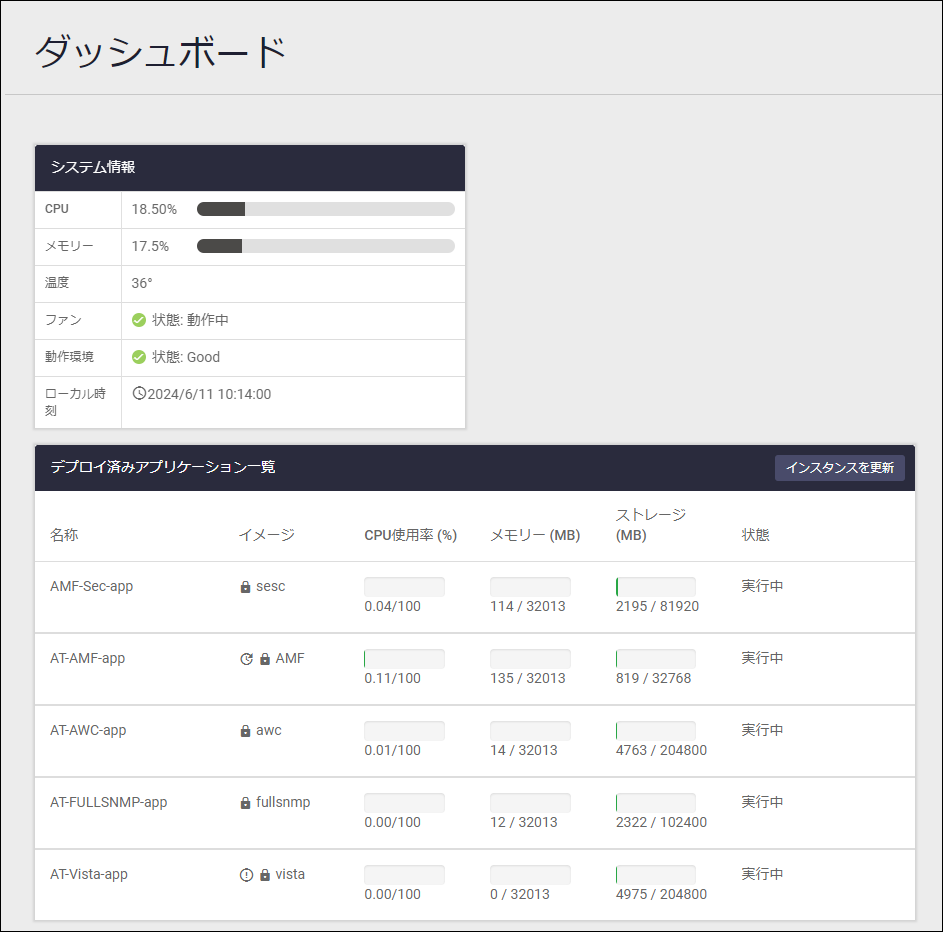Click the system メモリー usage bar

pos(326,246)
